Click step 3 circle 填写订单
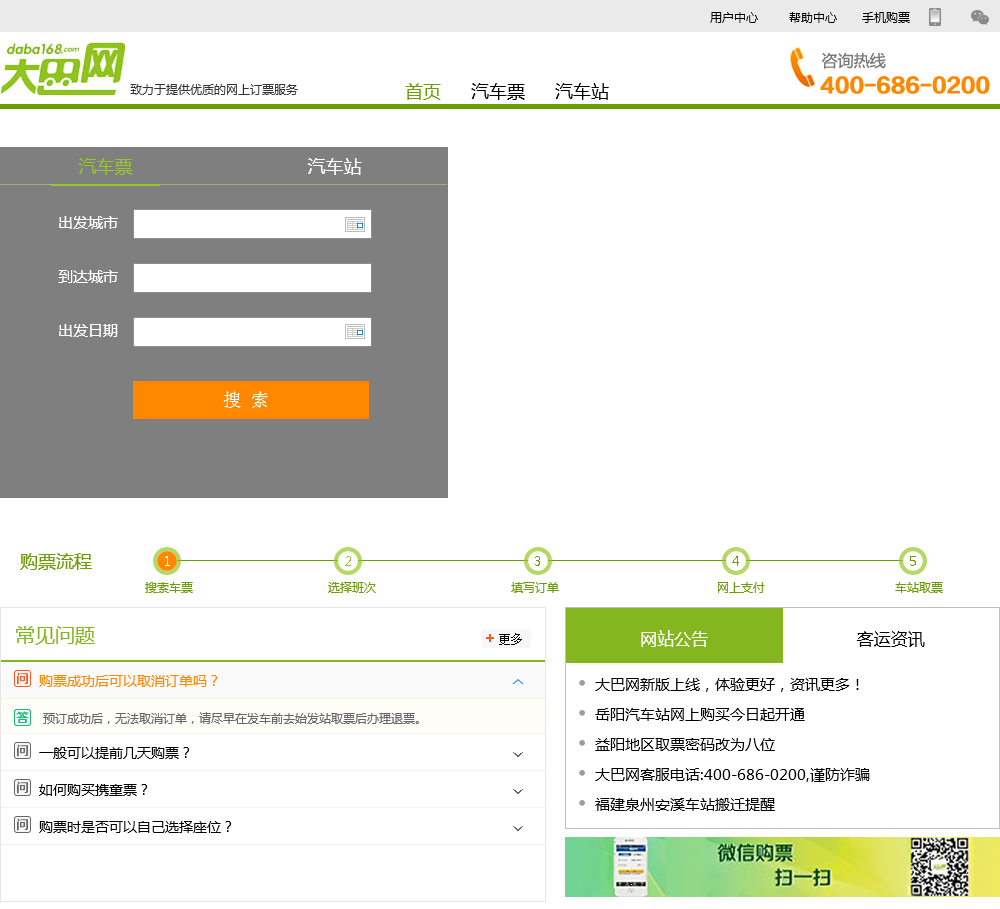This screenshot has width=1000, height=909. 538,561
